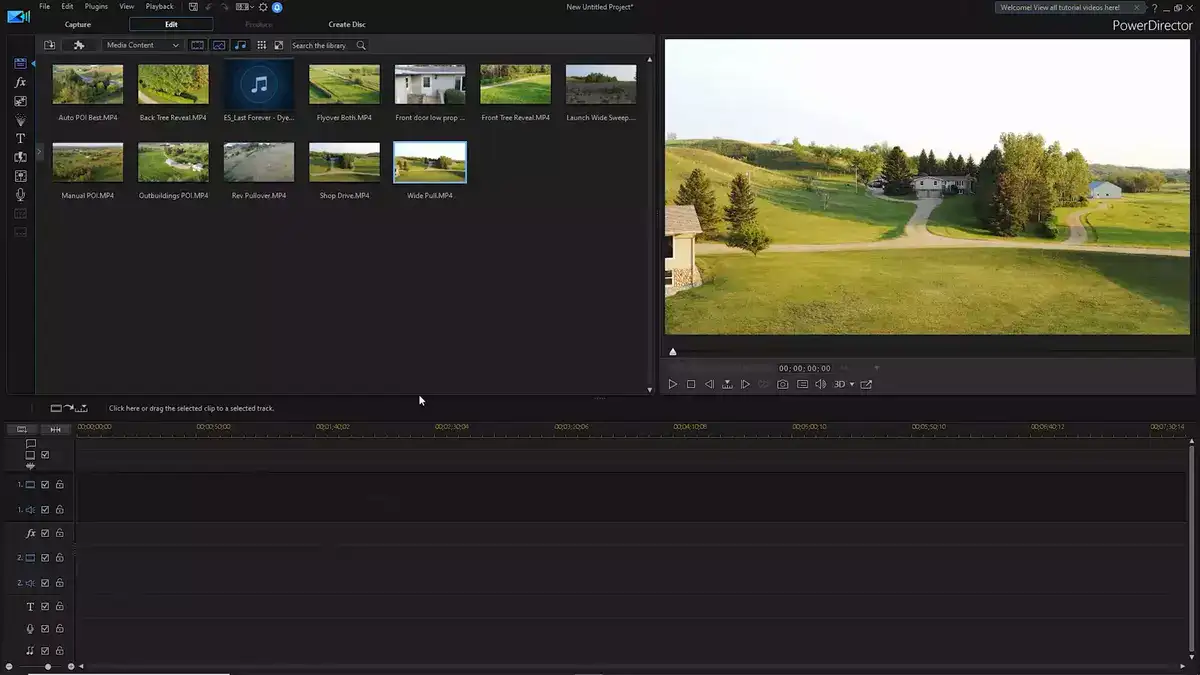Expand the library explorer panel chevron

coord(40,152)
